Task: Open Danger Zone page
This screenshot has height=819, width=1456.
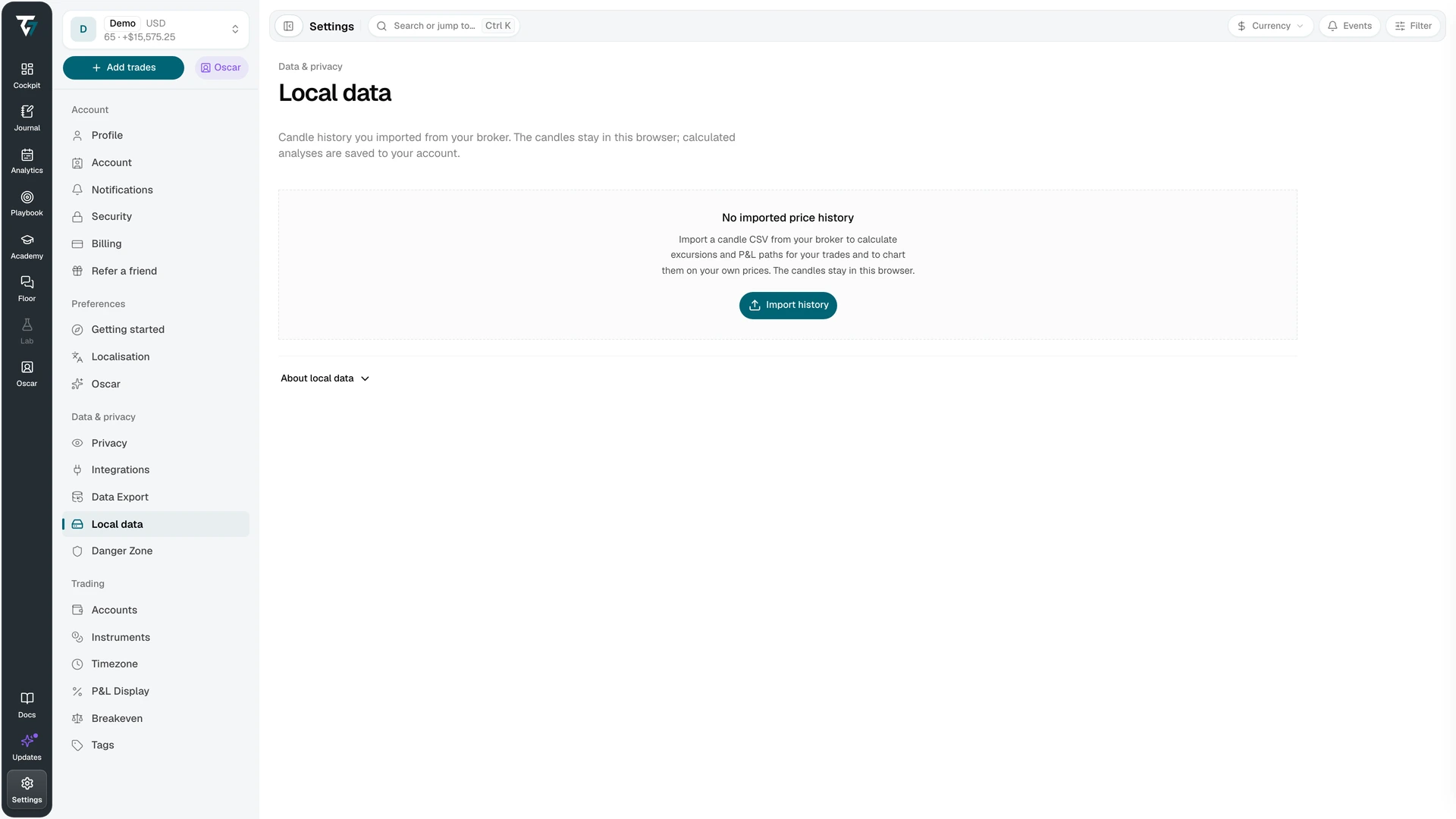Action: click(x=155, y=551)
